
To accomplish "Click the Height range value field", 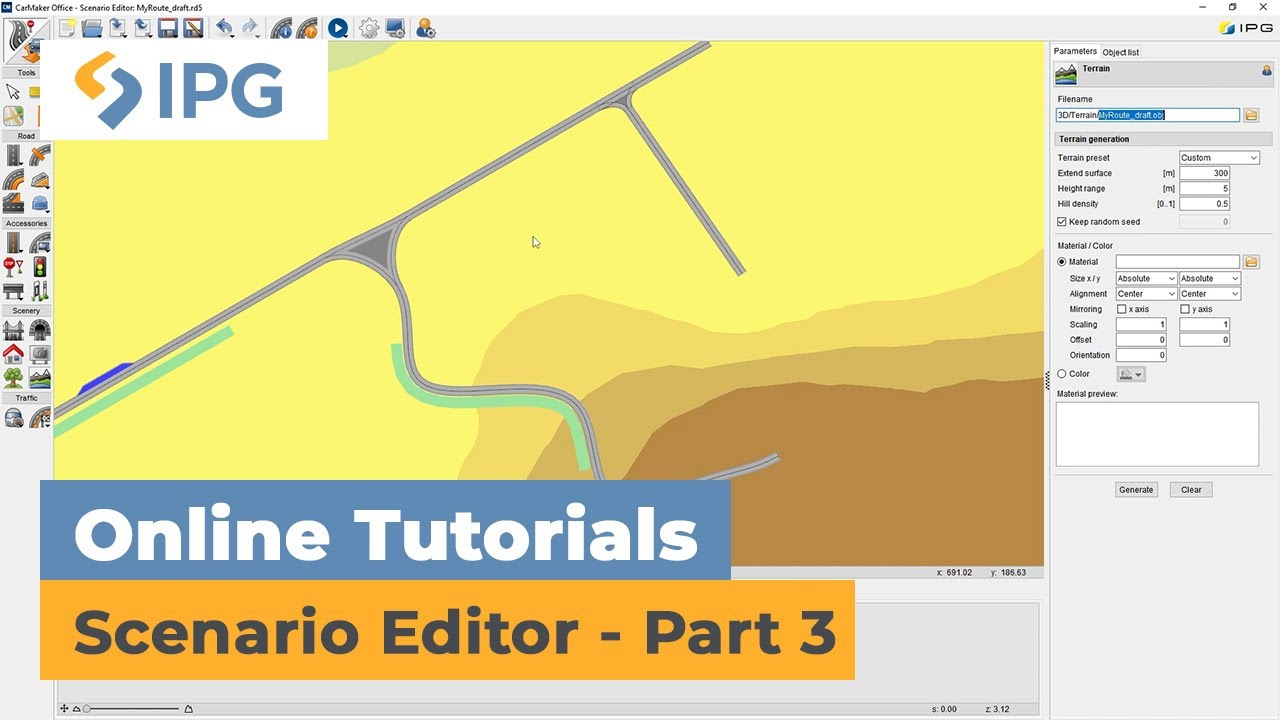I will coord(1204,188).
